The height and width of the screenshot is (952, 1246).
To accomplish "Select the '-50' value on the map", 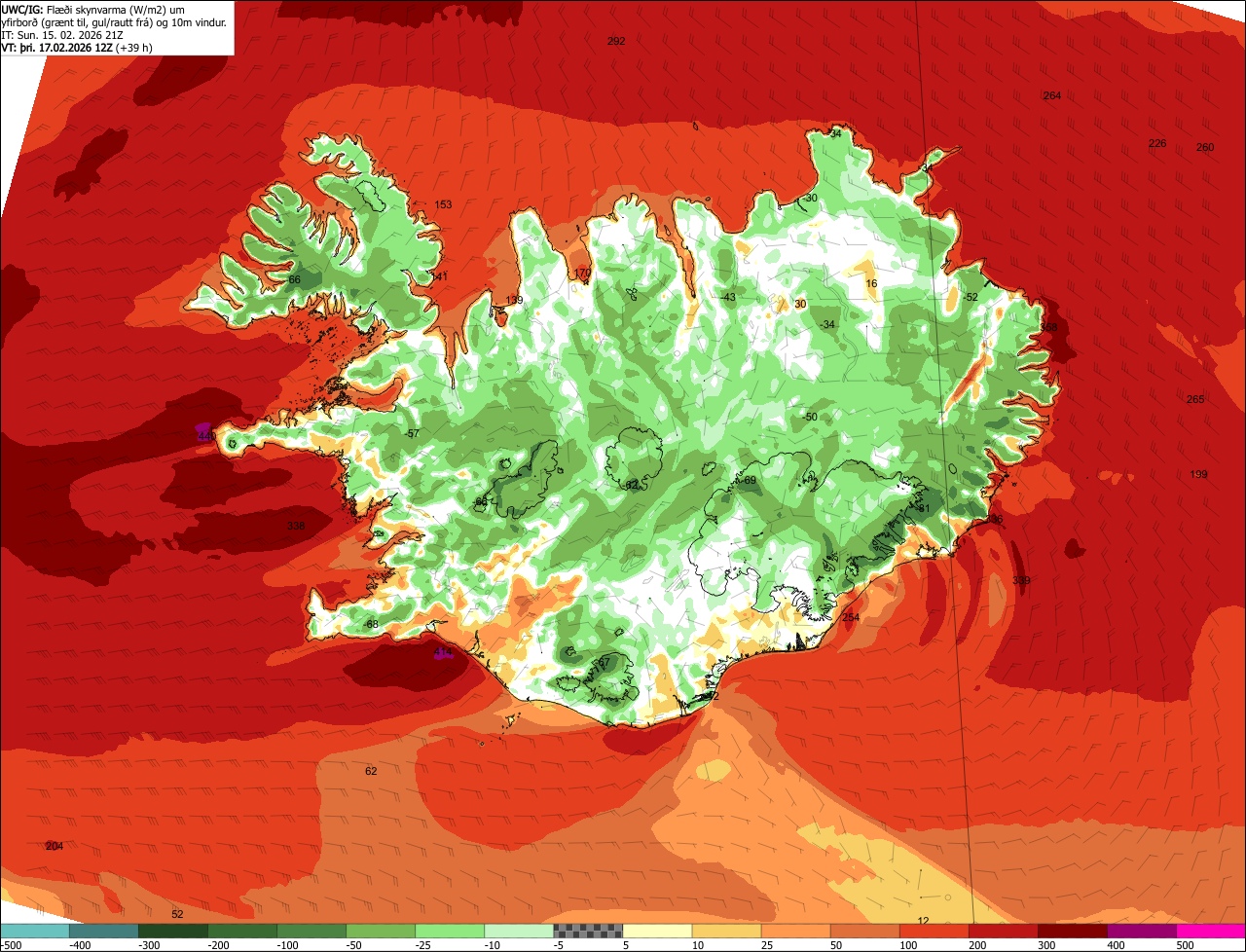I will click(x=809, y=417).
